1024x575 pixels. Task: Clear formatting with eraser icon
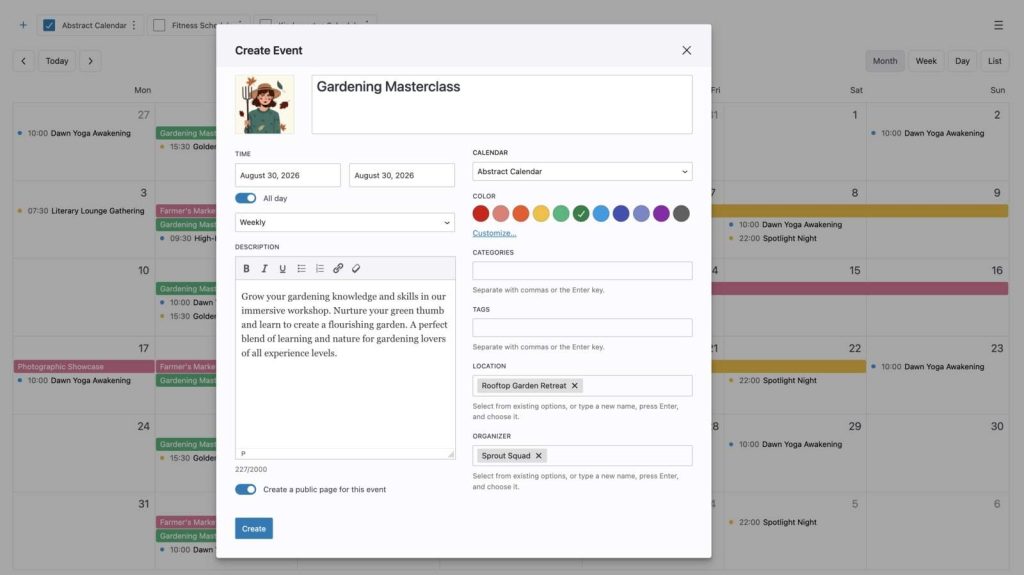356,269
